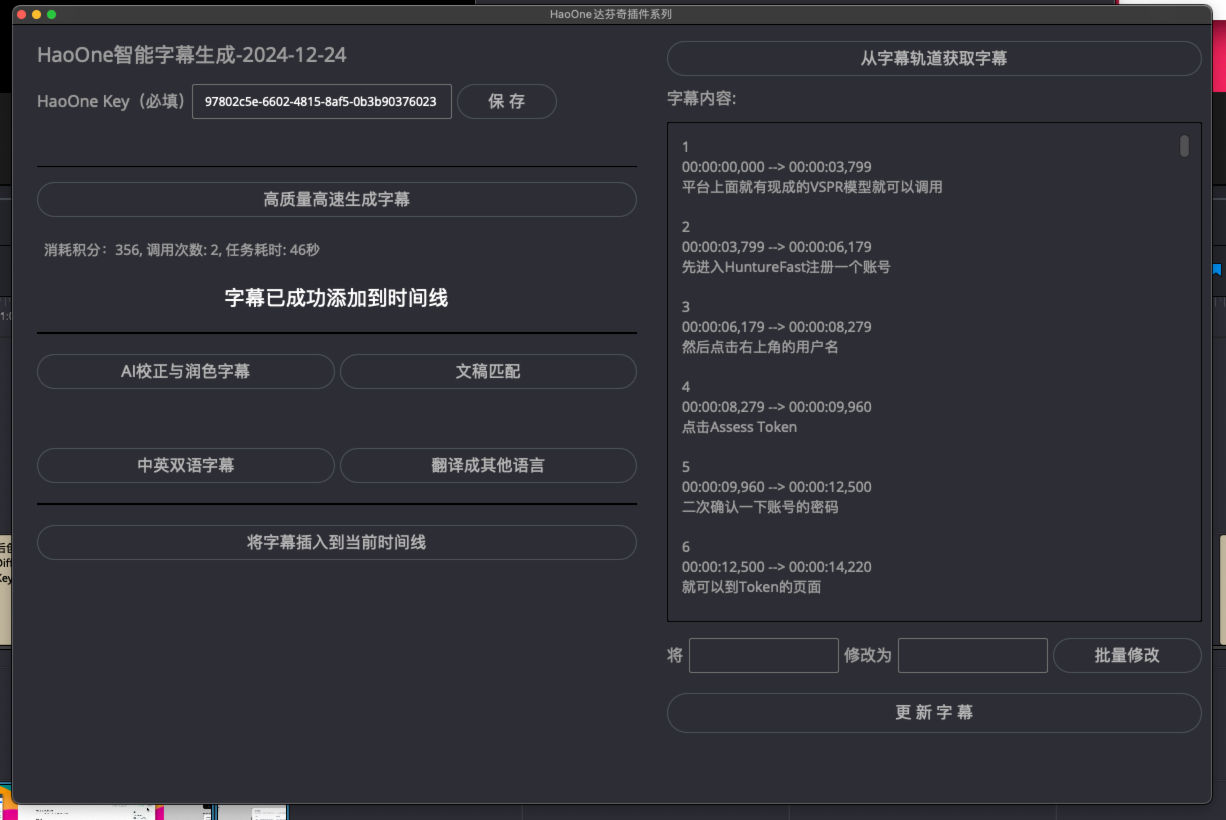Click subtitle line 平台上面就有现成的VSPR模型就可以调用
Viewport: 1226px width, 820px height.
coord(812,187)
